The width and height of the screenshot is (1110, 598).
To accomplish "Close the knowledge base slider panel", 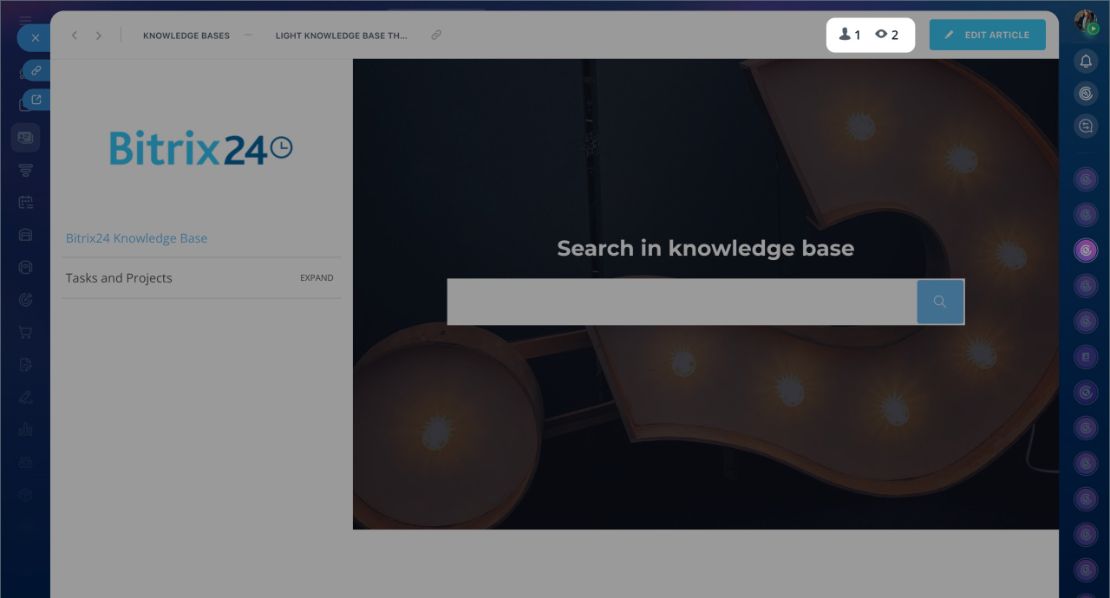I will 35,38.
